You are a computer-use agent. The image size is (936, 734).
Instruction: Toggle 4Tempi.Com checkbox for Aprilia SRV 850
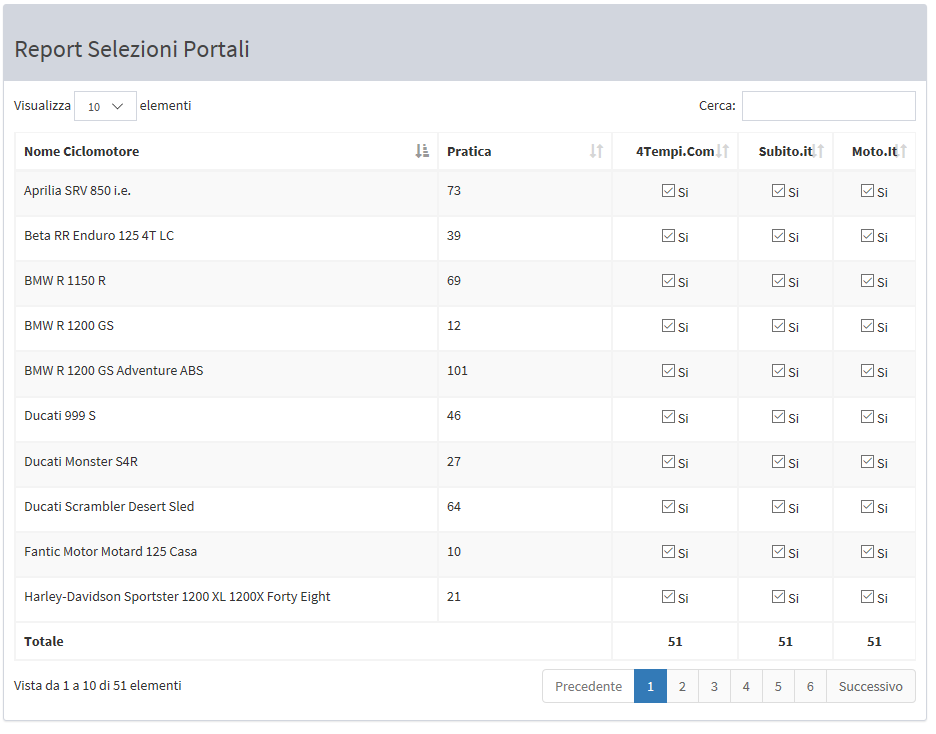(668, 191)
